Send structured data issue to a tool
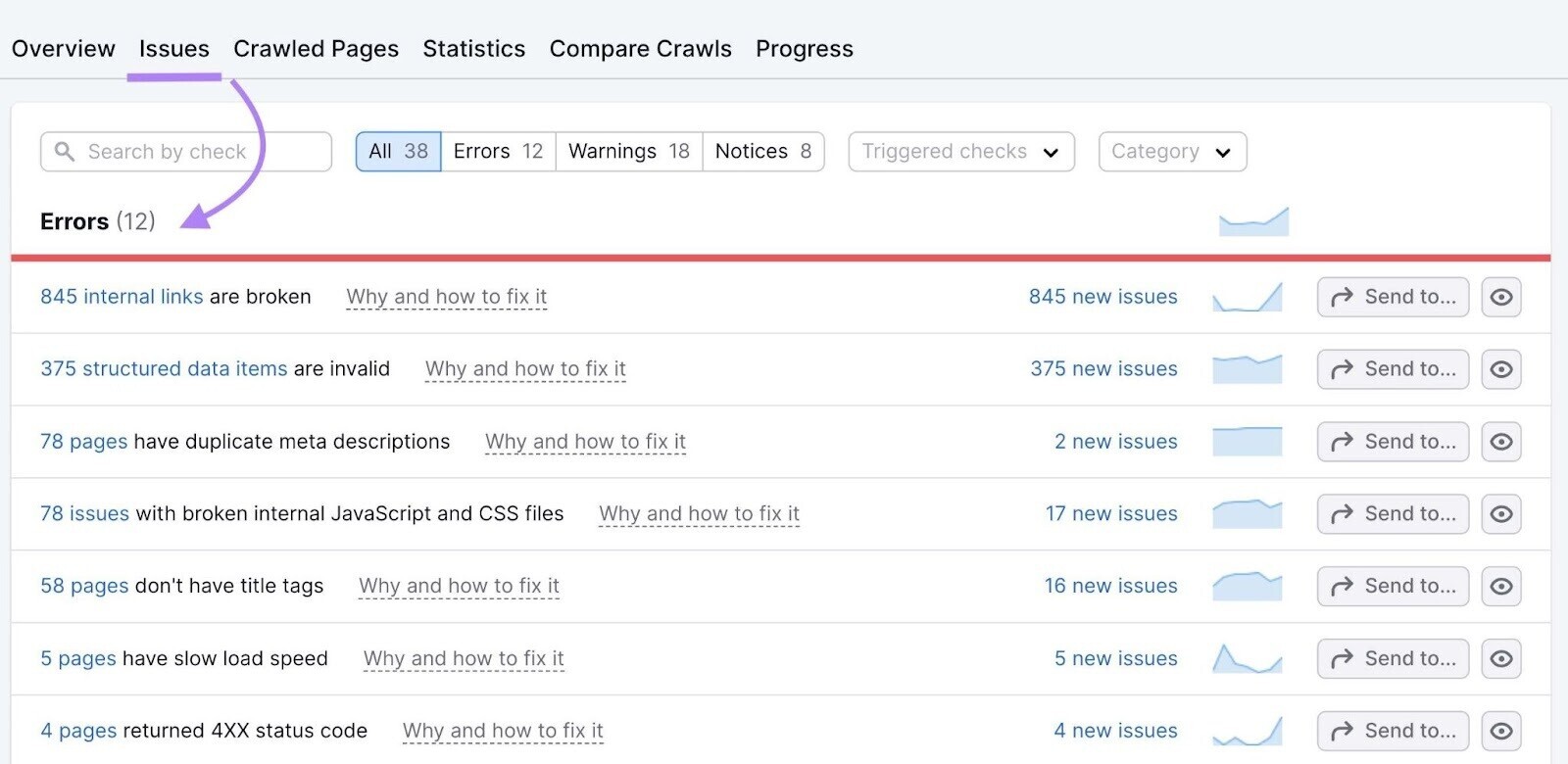This screenshot has height=764, width=1568. (x=1393, y=369)
